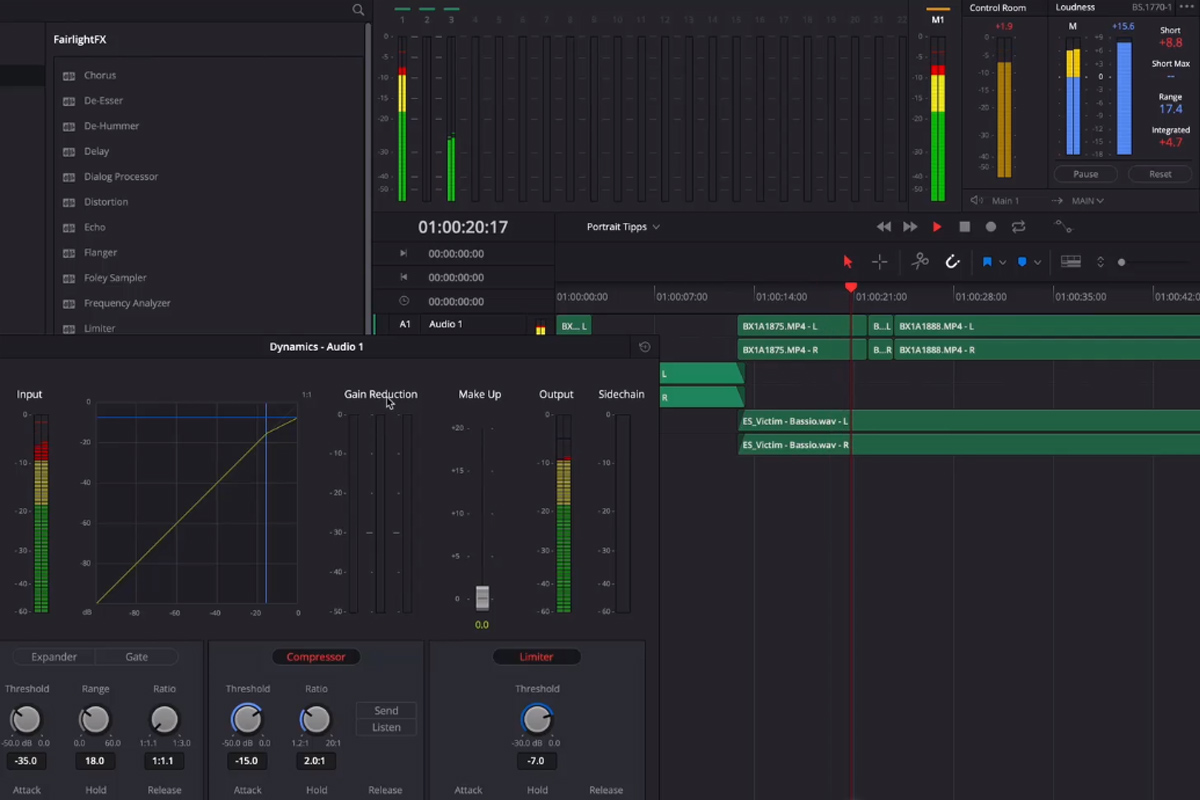The width and height of the screenshot is (1200, 800).
Task: Click the search magnifier icon in effects panel
Action: tap(358, 10)
